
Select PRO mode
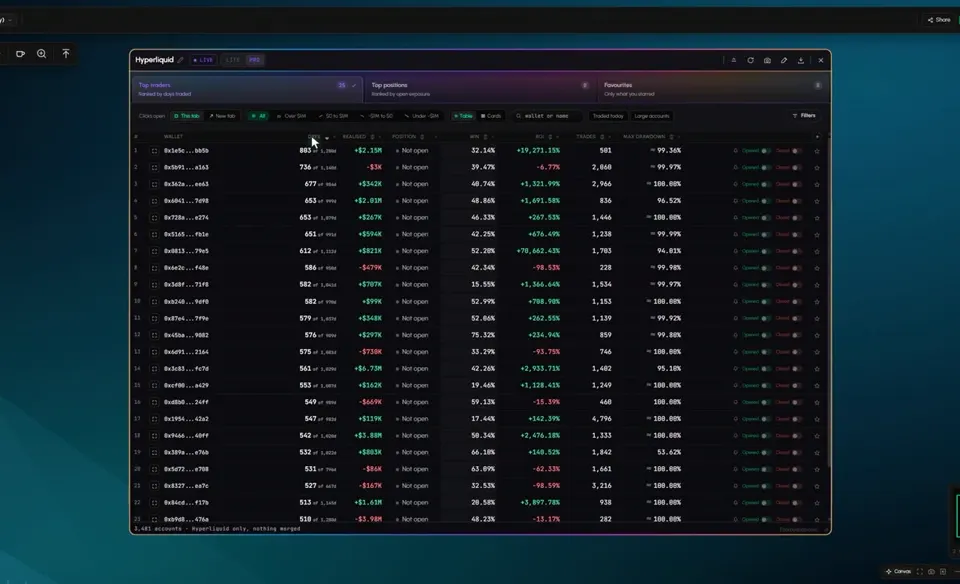click(x=255, y=60)
